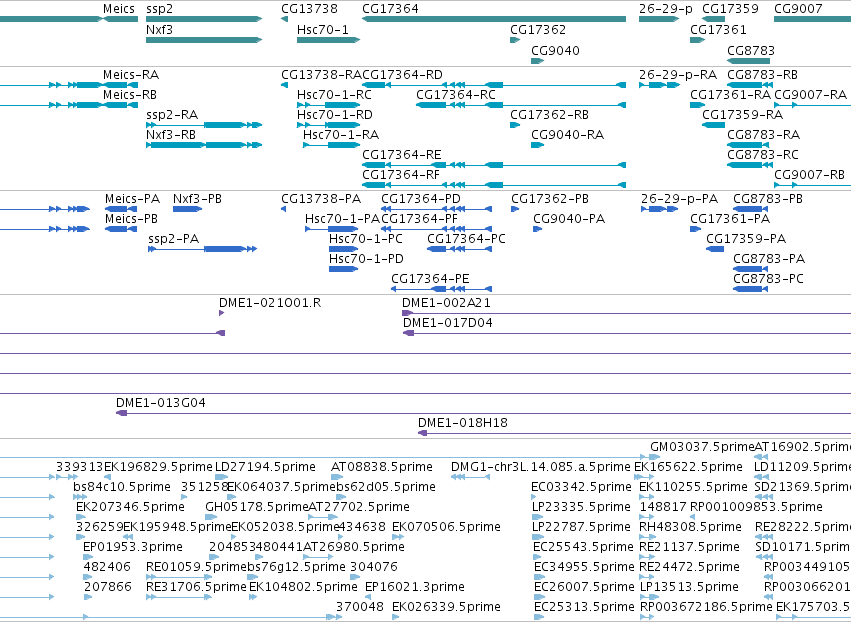Screen dimensions: 851x622
Task: Select the CG17361 gene label
Action: 718,29
